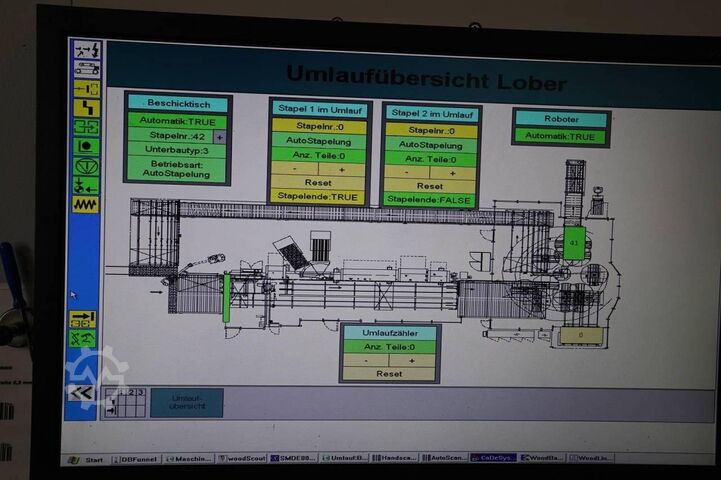Image resolution: width=721 pixels, height=480 pixels.
Task: Click Anz. Teile:0 in Stapel 2 panel
Action: [430, 159]
